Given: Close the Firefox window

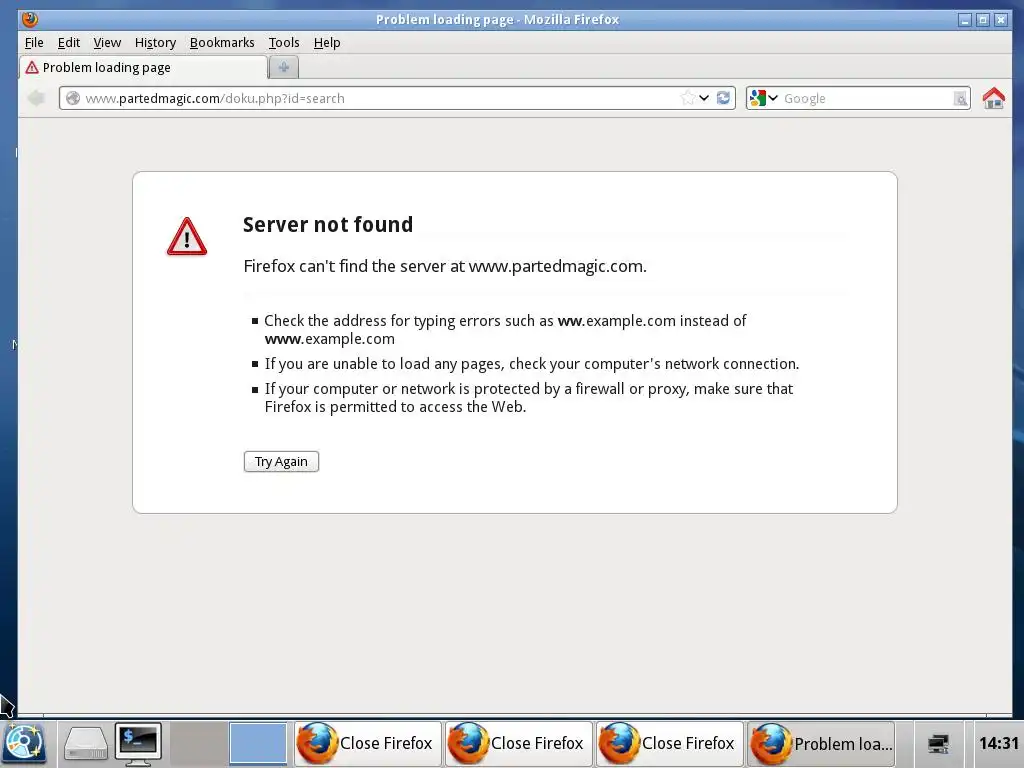Looking at the screenshot, I should pyautogui.click(x=1001, y=20).
